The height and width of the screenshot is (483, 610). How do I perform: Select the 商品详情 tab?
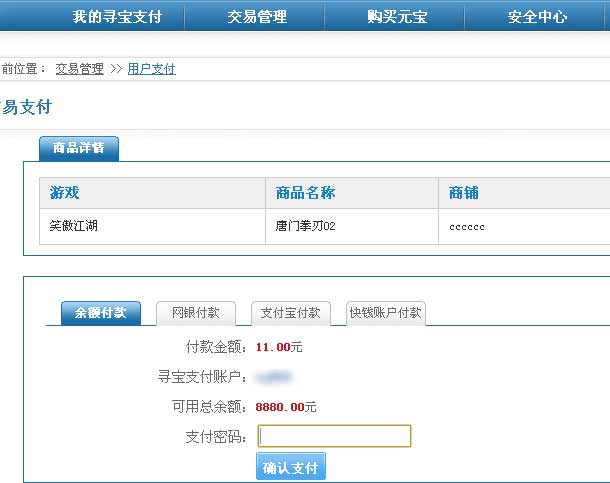coord(79,148)
